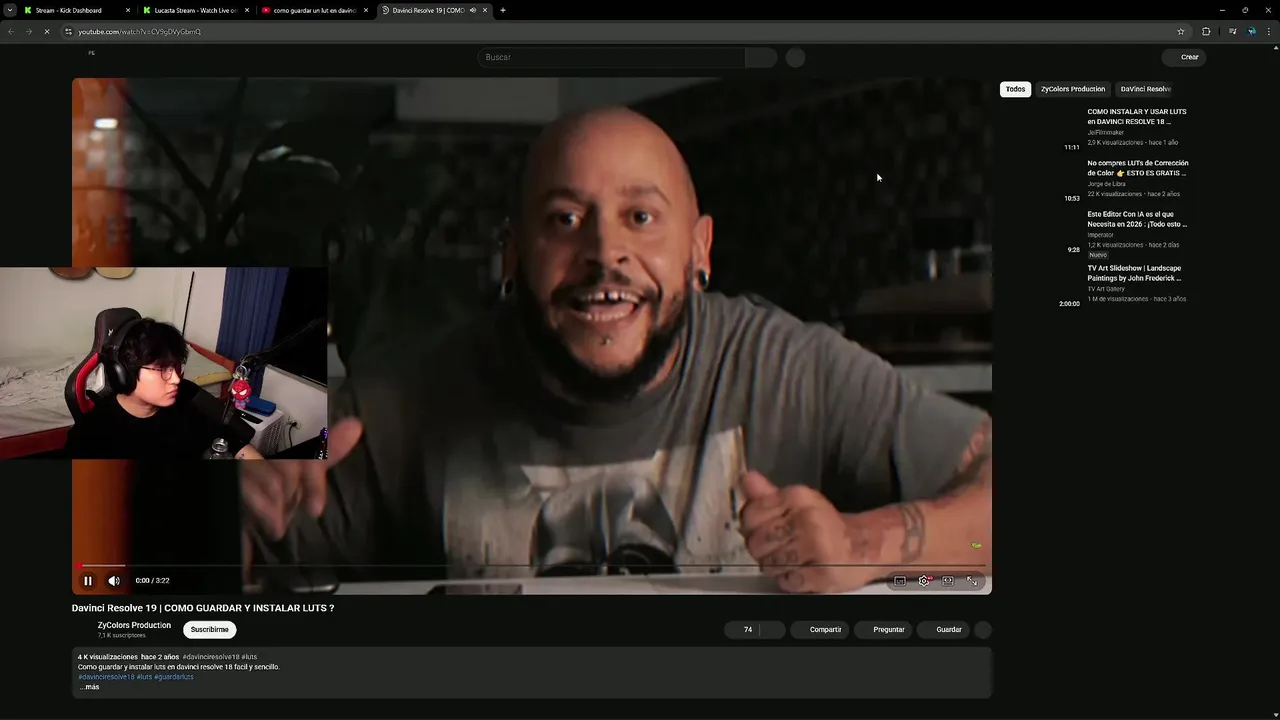Open tab search dropdown arrow
Viewport: 1280px width, 720px height.
(9, 10)
